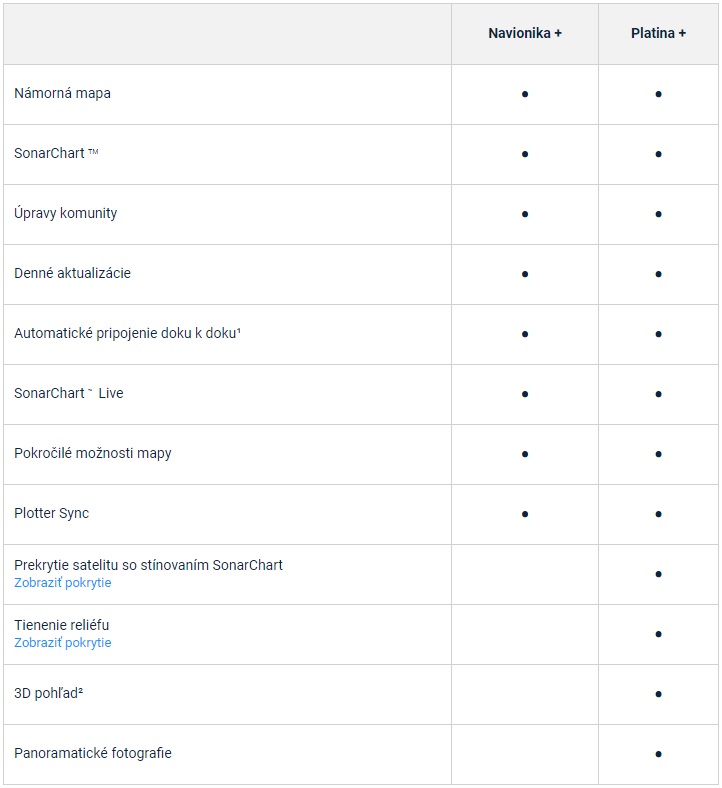Open the first Zobraziť pokrytie link under Prekrytie satelitu
Viewport: 722px width, 788px height.
[63, 582]
